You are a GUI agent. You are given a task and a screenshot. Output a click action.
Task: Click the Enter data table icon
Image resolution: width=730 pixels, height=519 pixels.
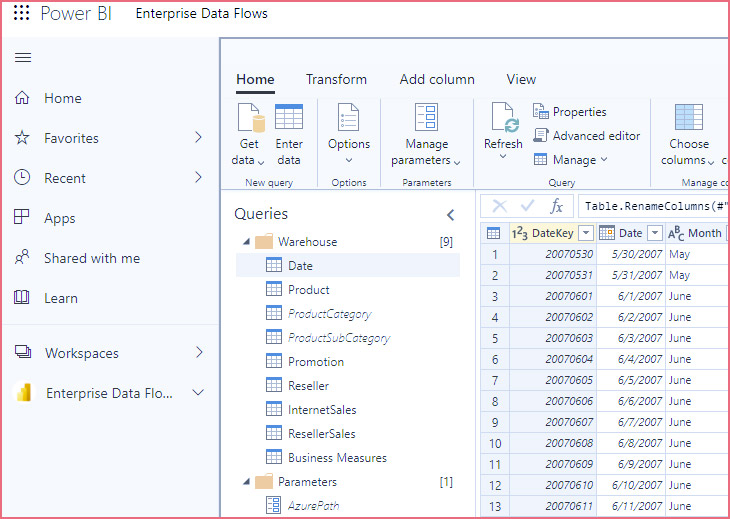tap(289, 117)
